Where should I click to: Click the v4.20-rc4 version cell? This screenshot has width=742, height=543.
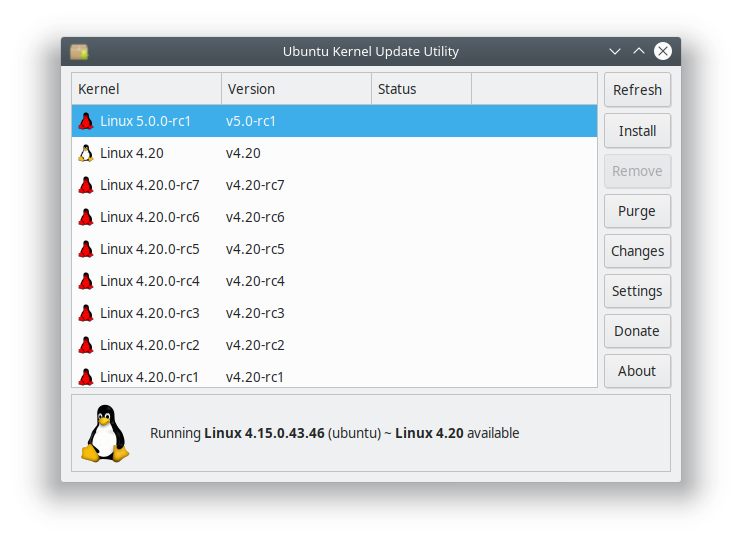(255, 281)
